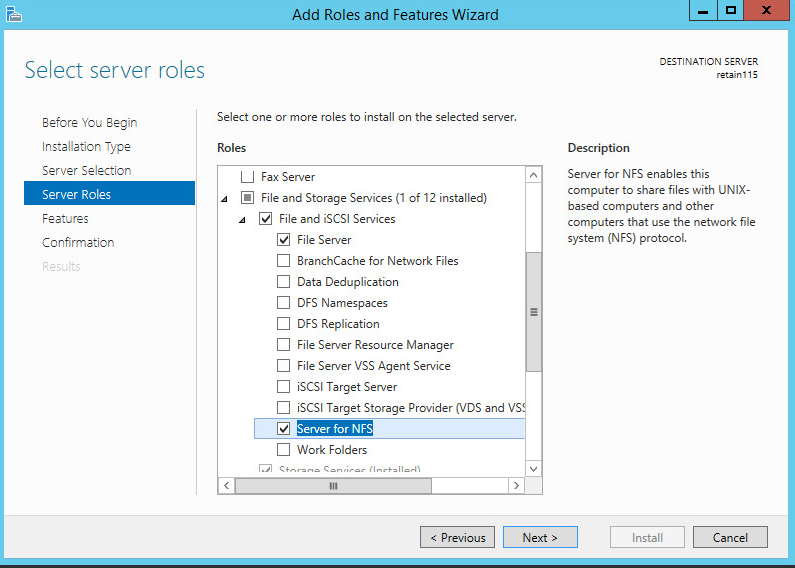Click the wizard icon in the title bar
Viewport: 795px width, 568px height.
[x=13, y=13]
